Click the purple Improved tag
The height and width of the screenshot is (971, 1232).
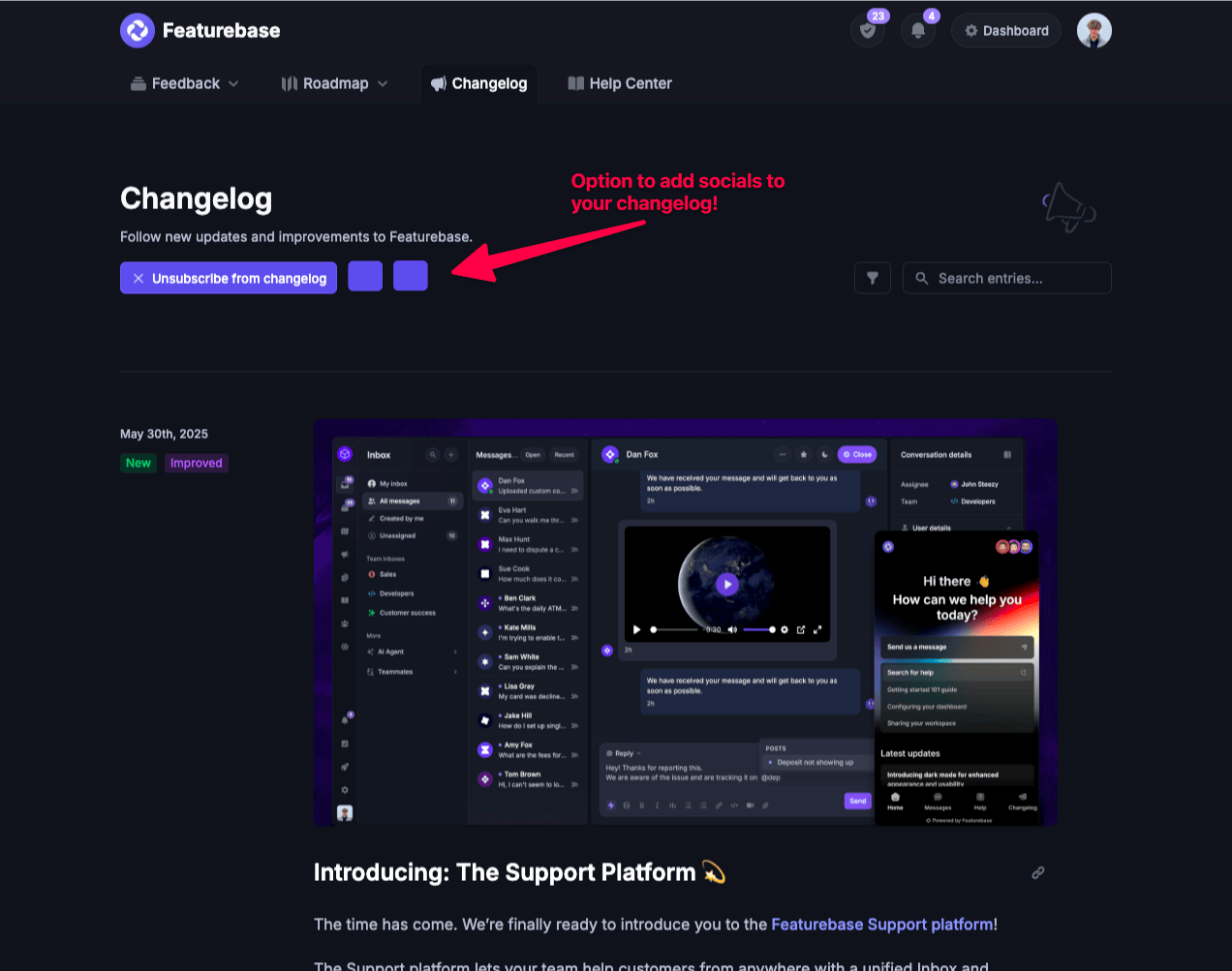pyautogui.click(x=197, y=463)
